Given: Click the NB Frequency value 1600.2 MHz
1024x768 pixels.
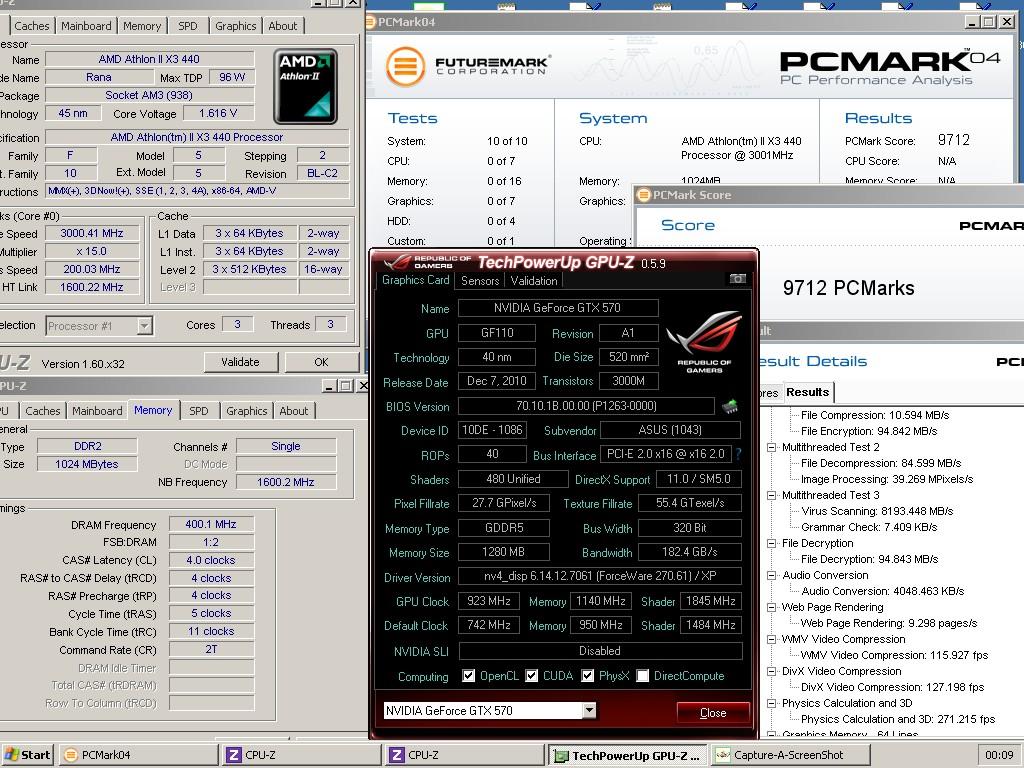Looking at the screenshot, I should tap(285, 482).
